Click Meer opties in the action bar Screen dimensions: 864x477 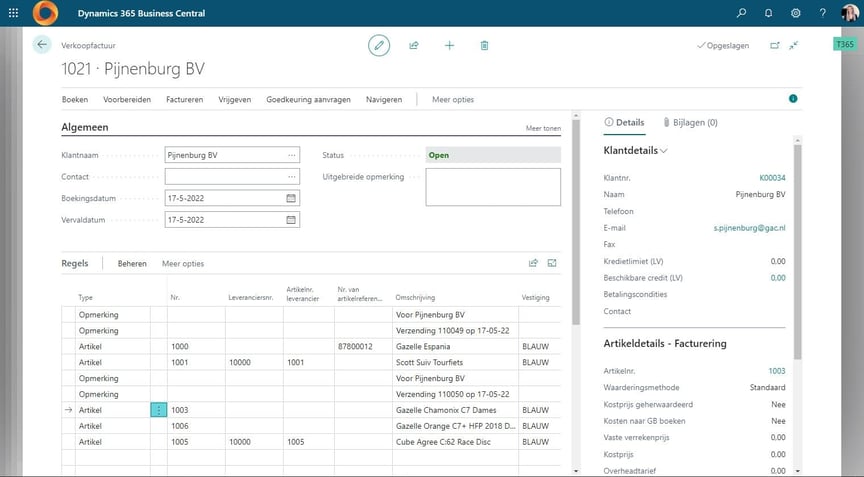click(x=453, y=100)
